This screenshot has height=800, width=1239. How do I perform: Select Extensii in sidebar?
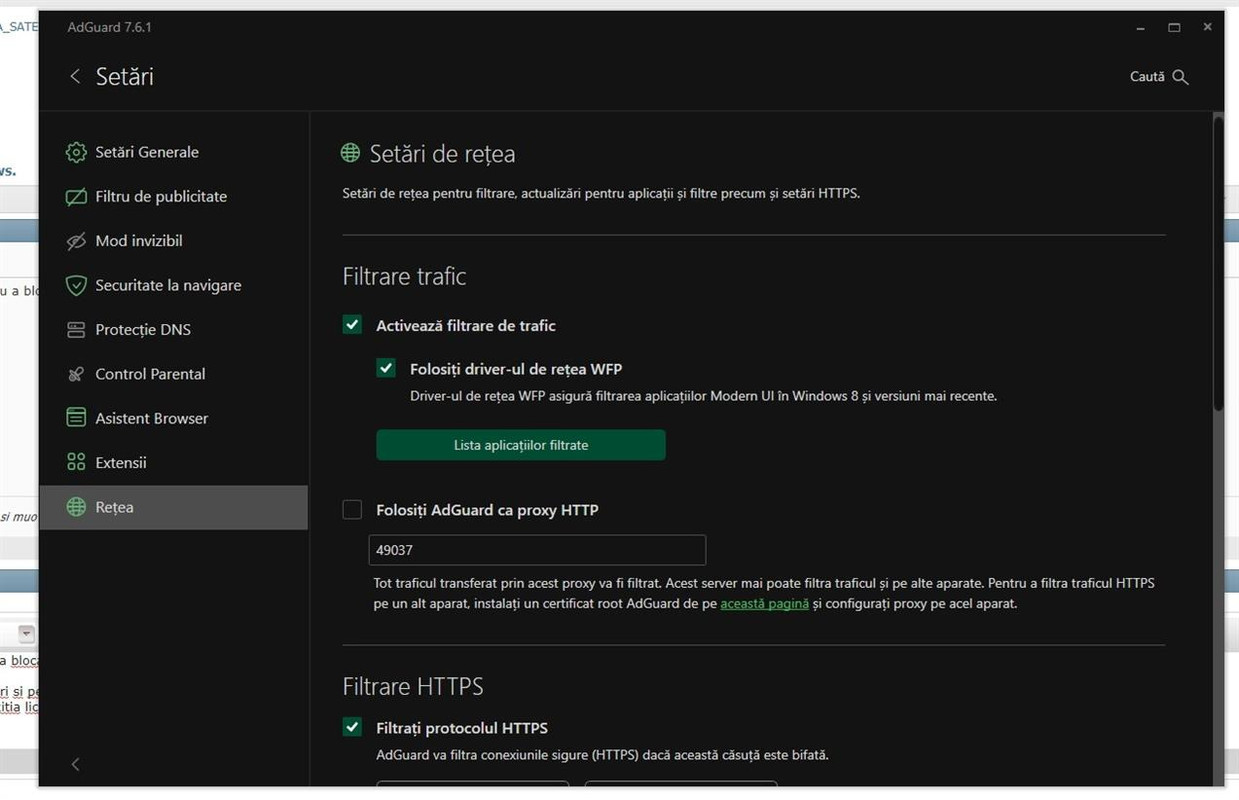[x=174, y=462]
